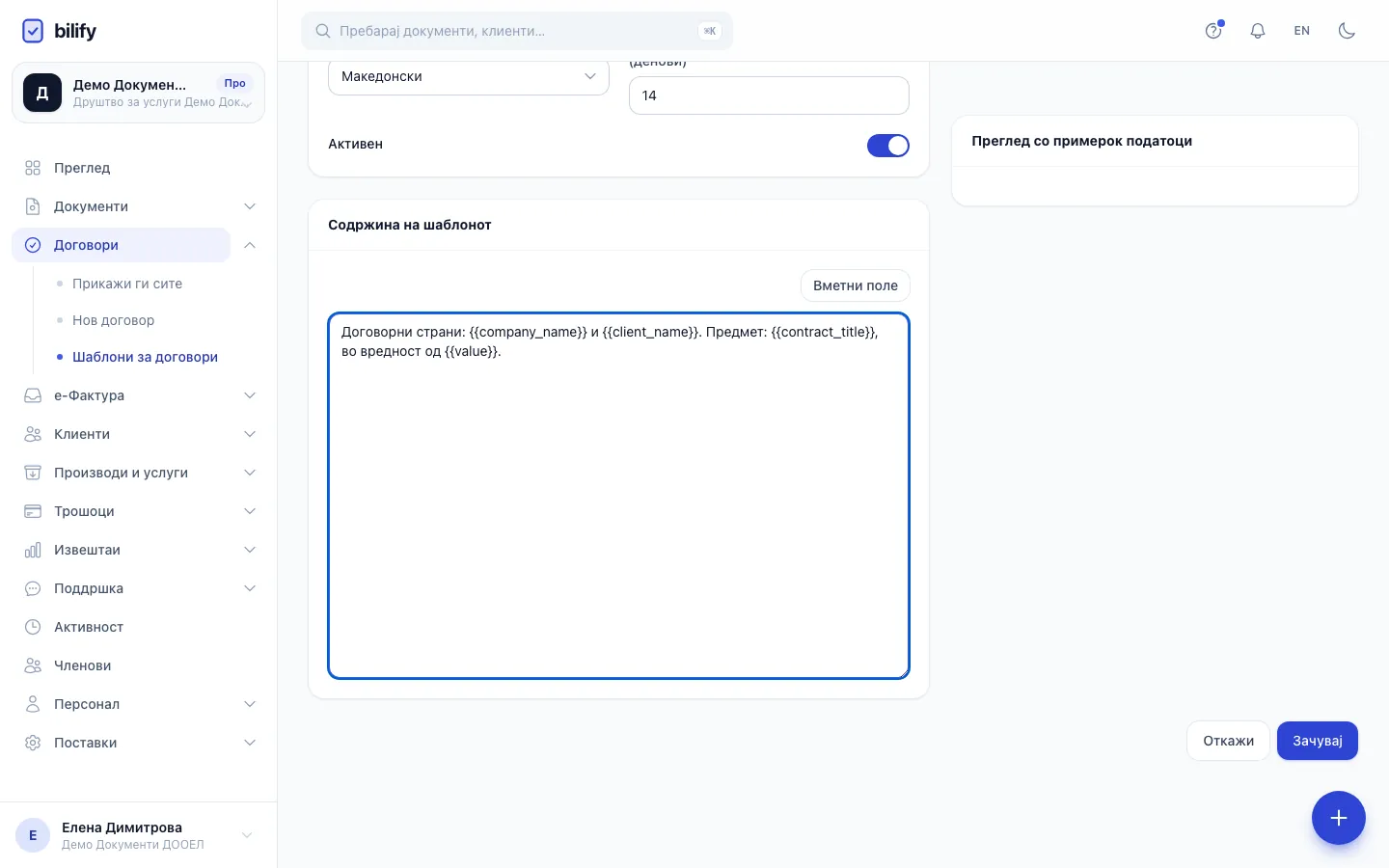
Task: Click the Откажи cancel button
Action: (1228, 741)
